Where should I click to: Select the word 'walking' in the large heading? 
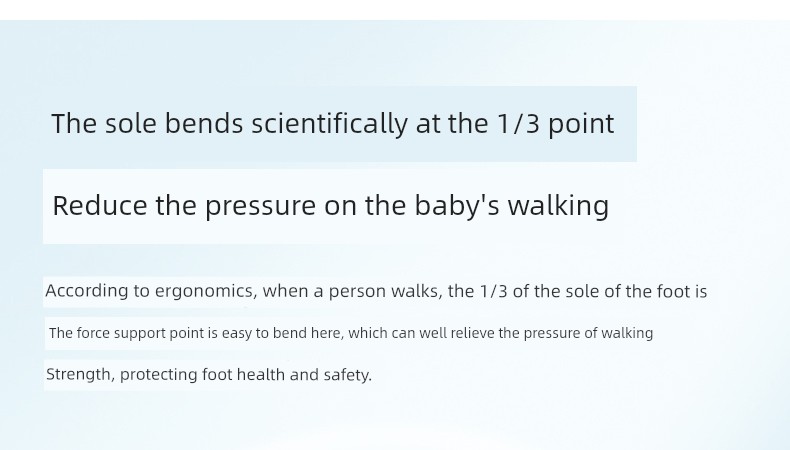tap(558, 206)
